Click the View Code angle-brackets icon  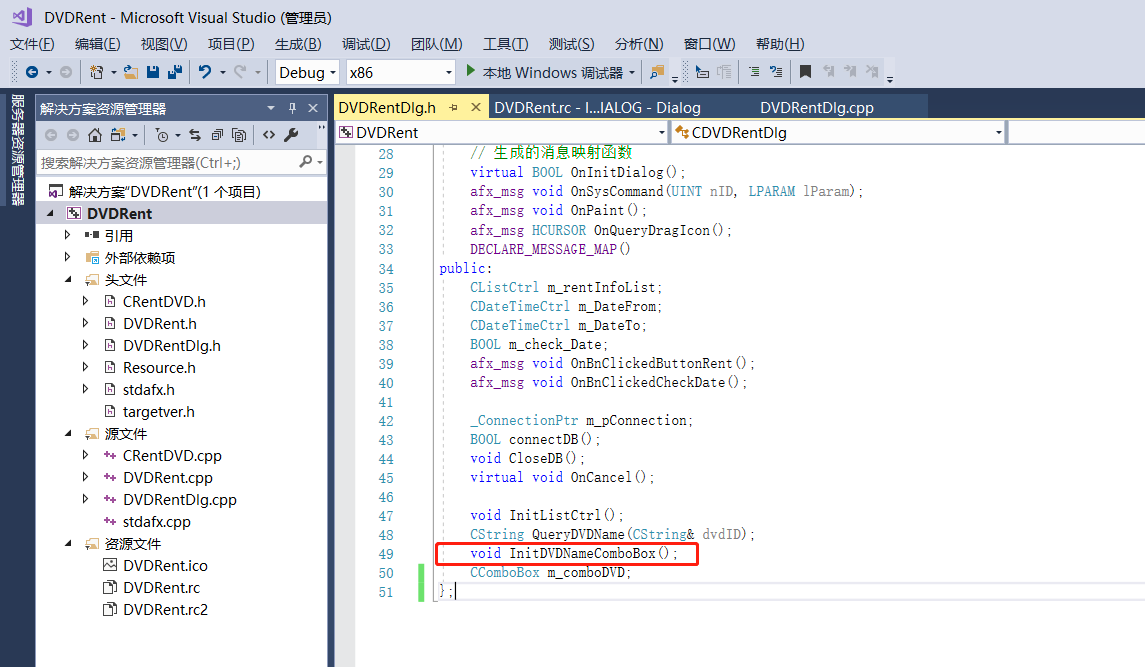[269, 135]
